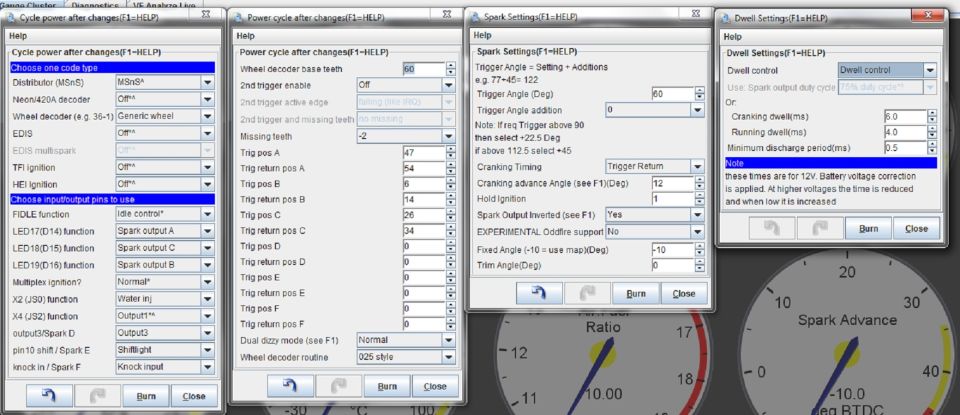Open pin10 shift / Spark E dropdown

[x=165, y=350]
